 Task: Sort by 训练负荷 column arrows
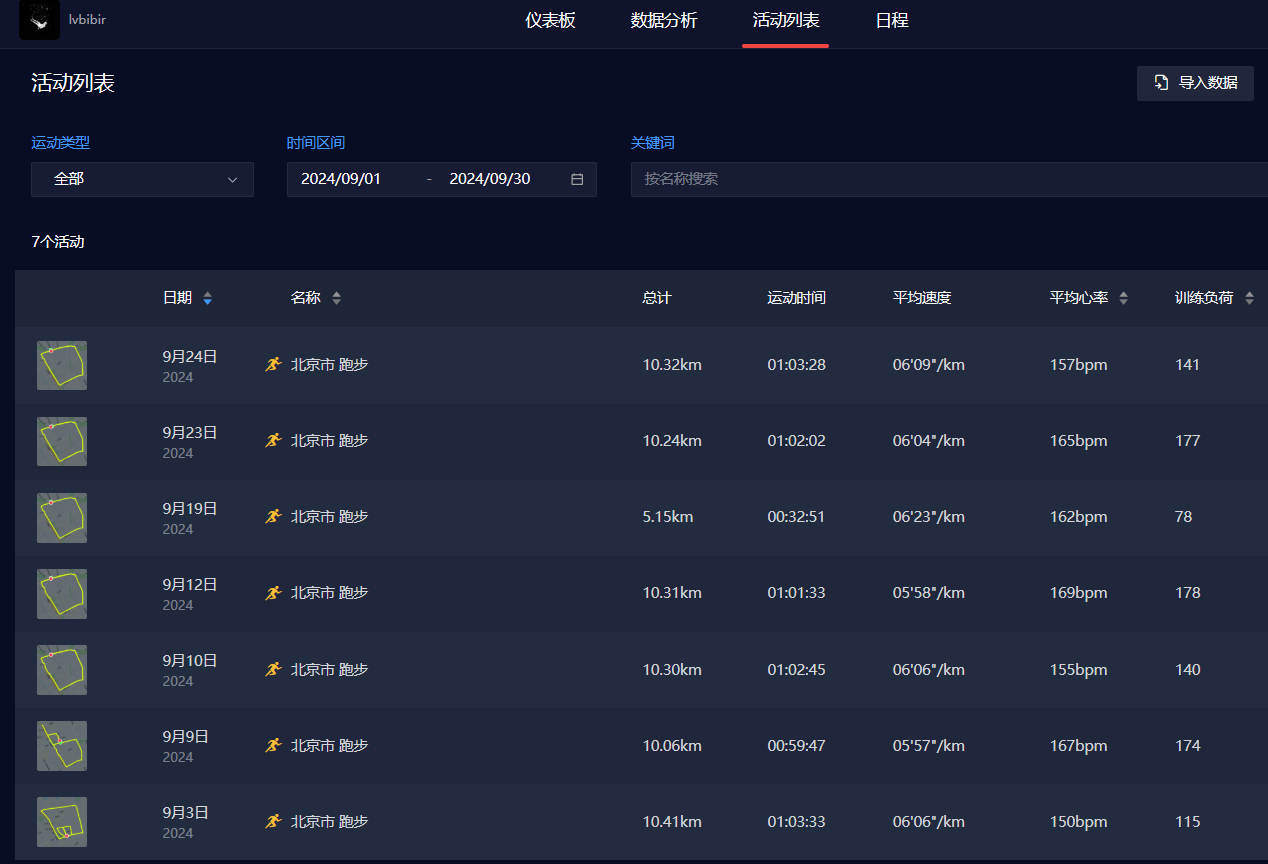click(1249, 298)
